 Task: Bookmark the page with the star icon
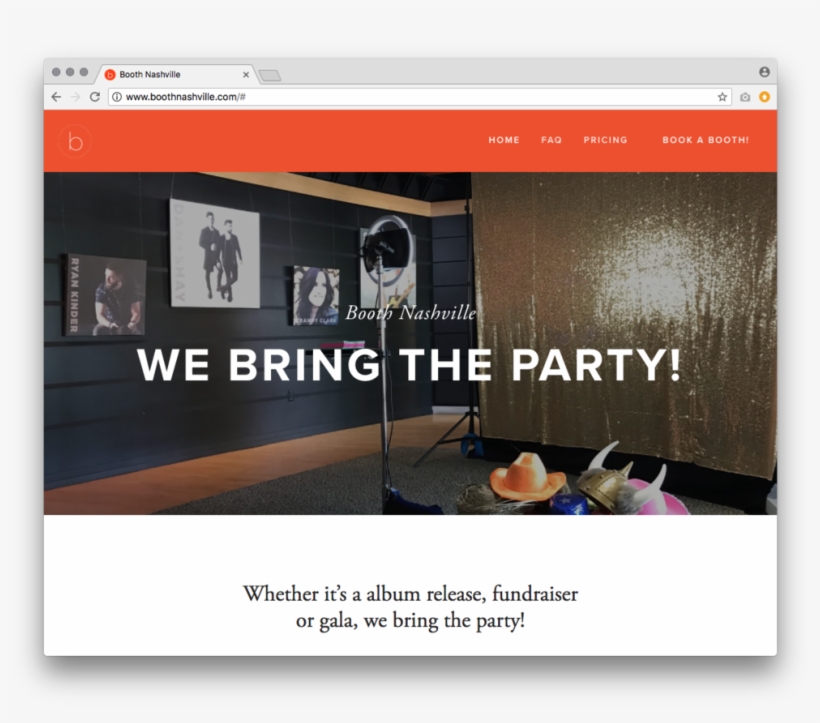coord(722,97)
